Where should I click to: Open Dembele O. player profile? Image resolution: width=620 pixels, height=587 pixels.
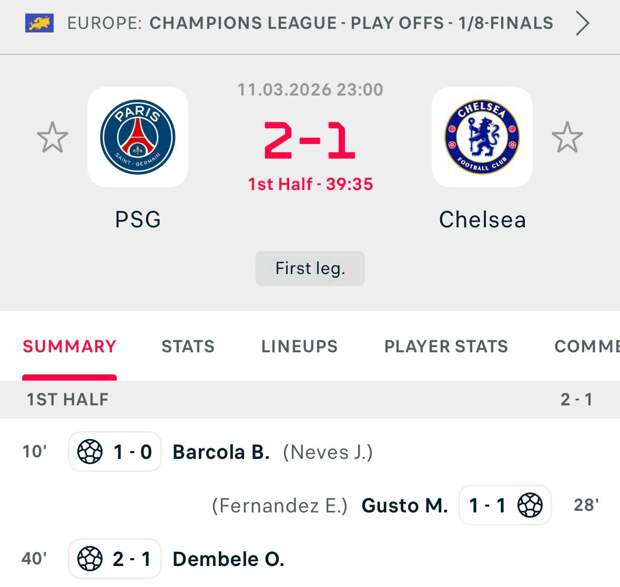click(x=228, y=559)
